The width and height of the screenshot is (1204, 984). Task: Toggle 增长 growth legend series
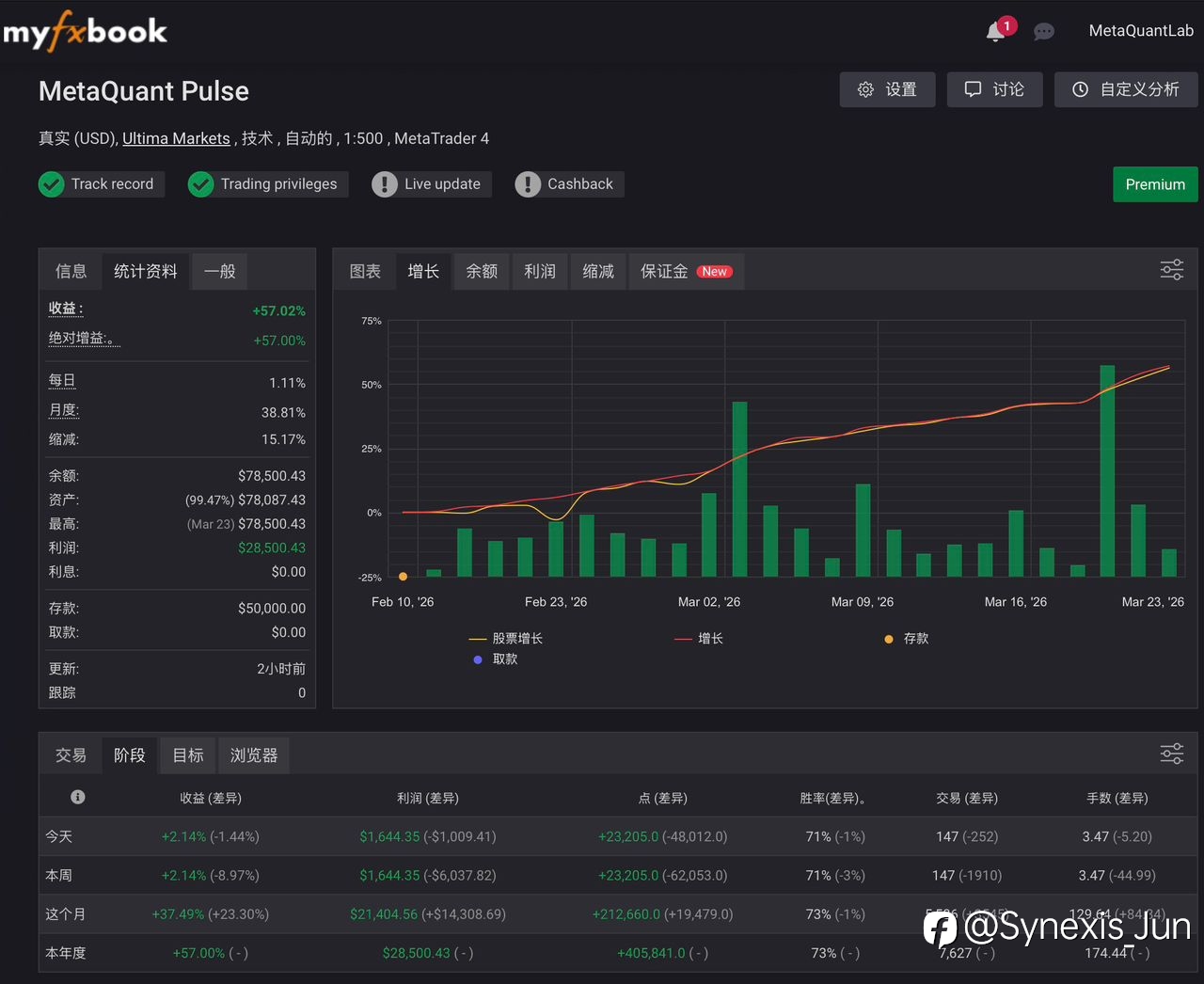(x=699, y=639)
